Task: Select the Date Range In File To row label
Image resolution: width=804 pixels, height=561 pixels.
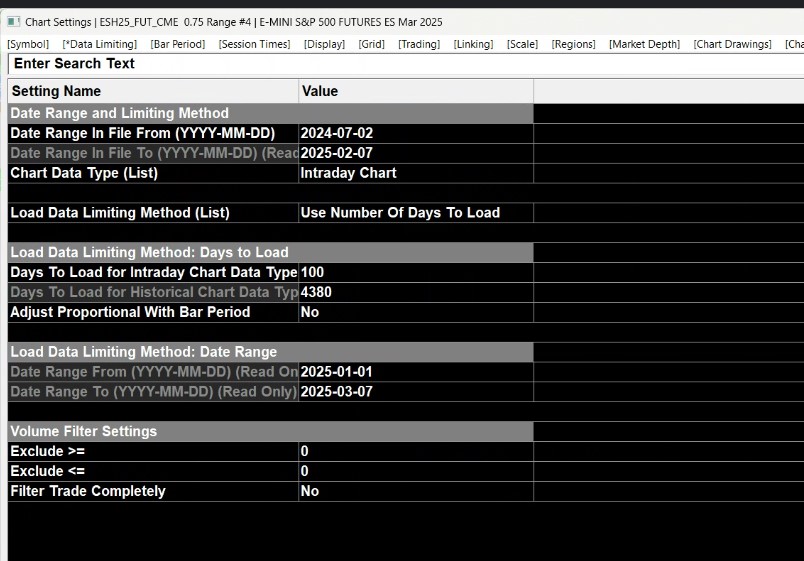Action: point(153,153)
